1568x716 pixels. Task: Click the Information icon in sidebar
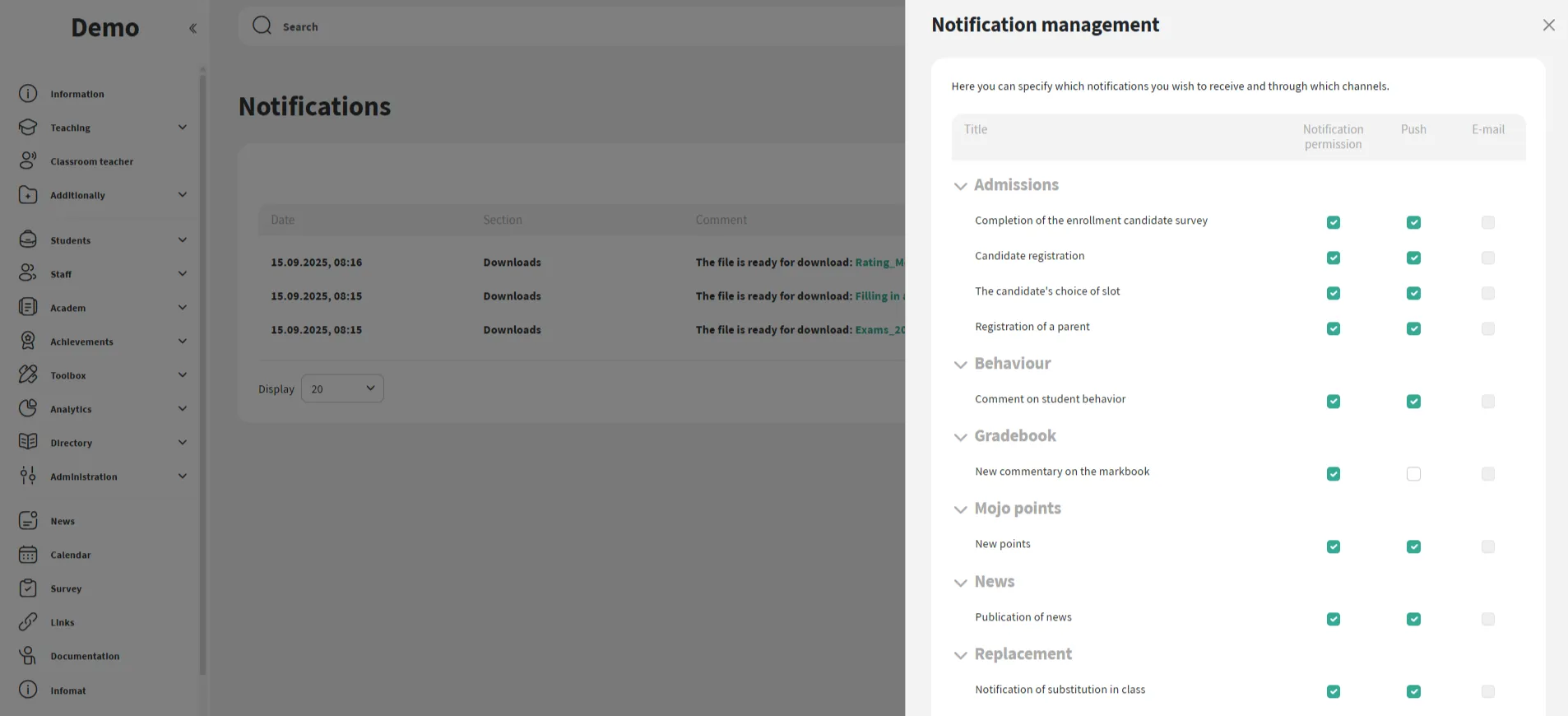coord(28,94)
